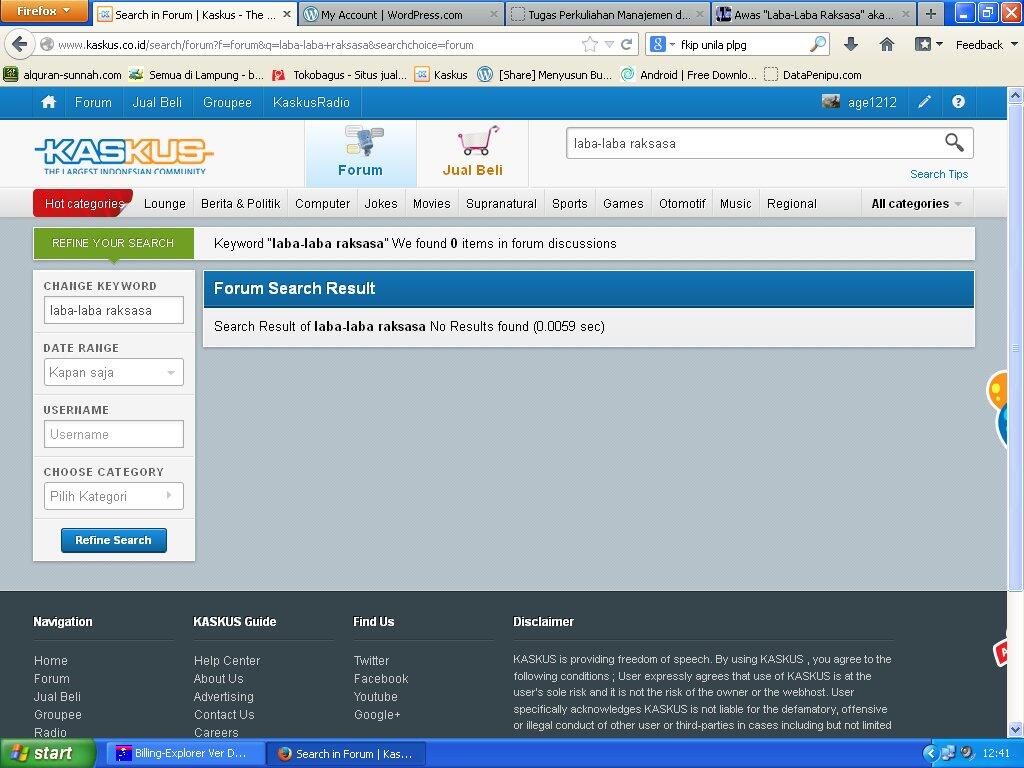Go back using the browser back arrow
Screen dimensions: 1024x768
coord(20,44)
